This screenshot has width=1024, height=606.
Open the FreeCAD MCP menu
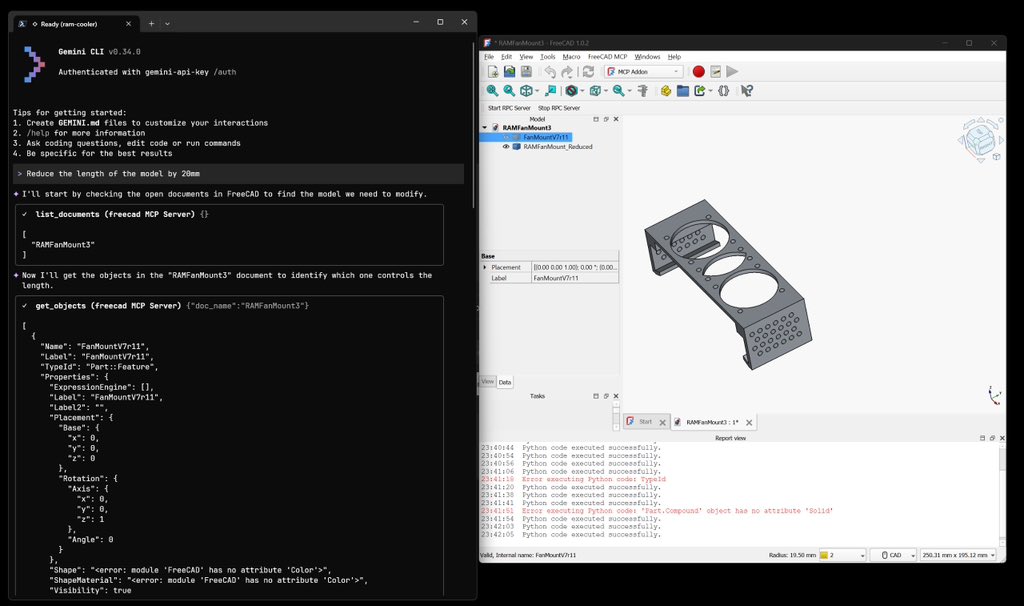tap(607, 57)
